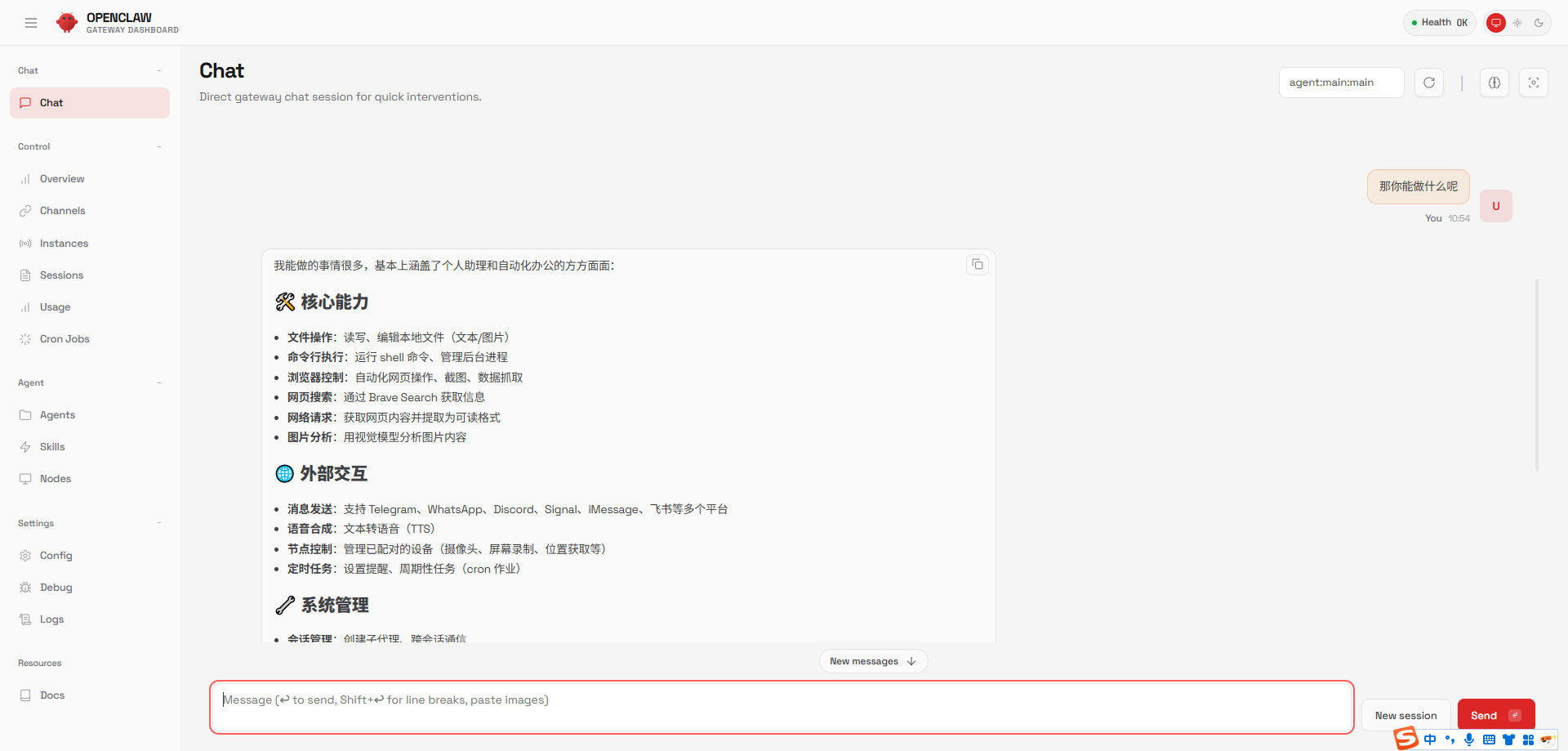Start a New session
This screenshot has height=751, width=1568.
coord(1405,714)
